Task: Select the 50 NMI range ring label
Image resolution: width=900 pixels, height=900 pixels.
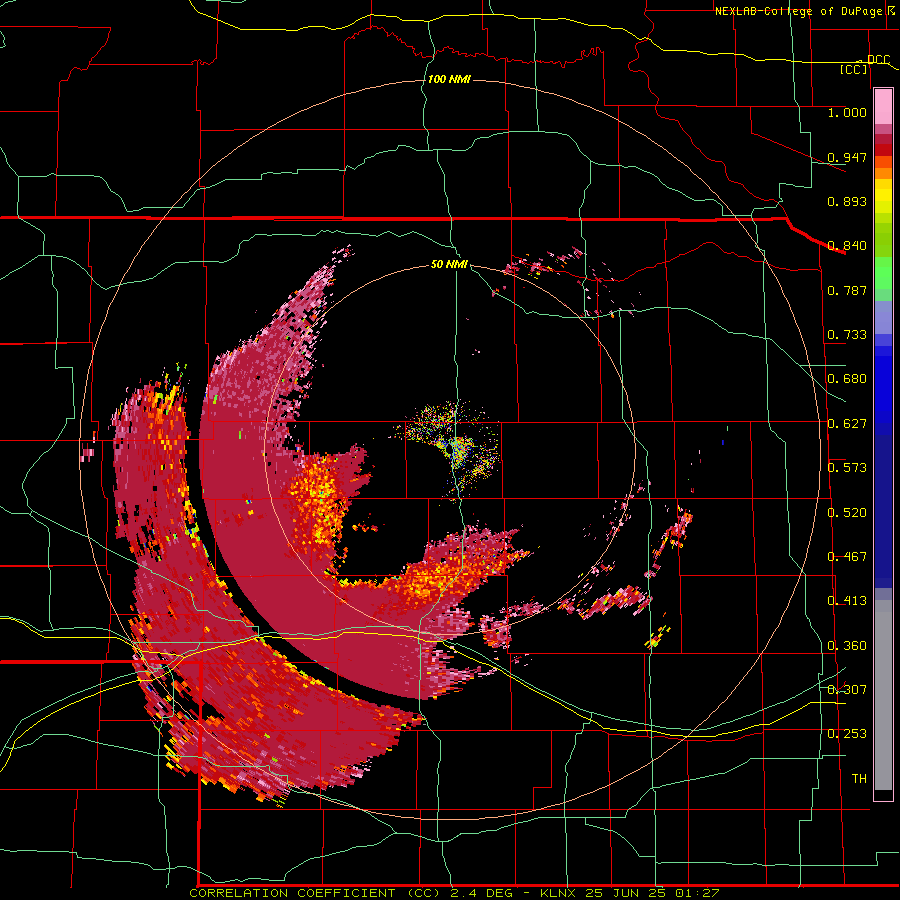Action: click(449, 264)
